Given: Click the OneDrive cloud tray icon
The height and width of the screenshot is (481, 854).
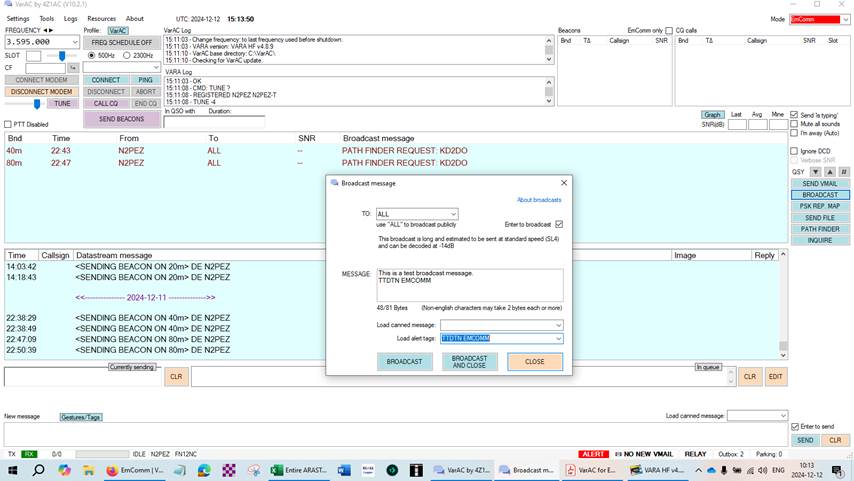Looking at the screenshot, I should click(x=711, y=470).
